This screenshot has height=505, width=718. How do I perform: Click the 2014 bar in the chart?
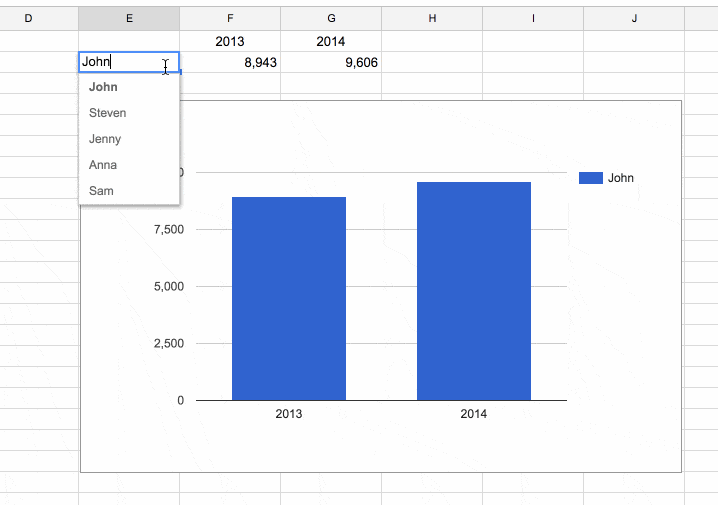[474, 291]
